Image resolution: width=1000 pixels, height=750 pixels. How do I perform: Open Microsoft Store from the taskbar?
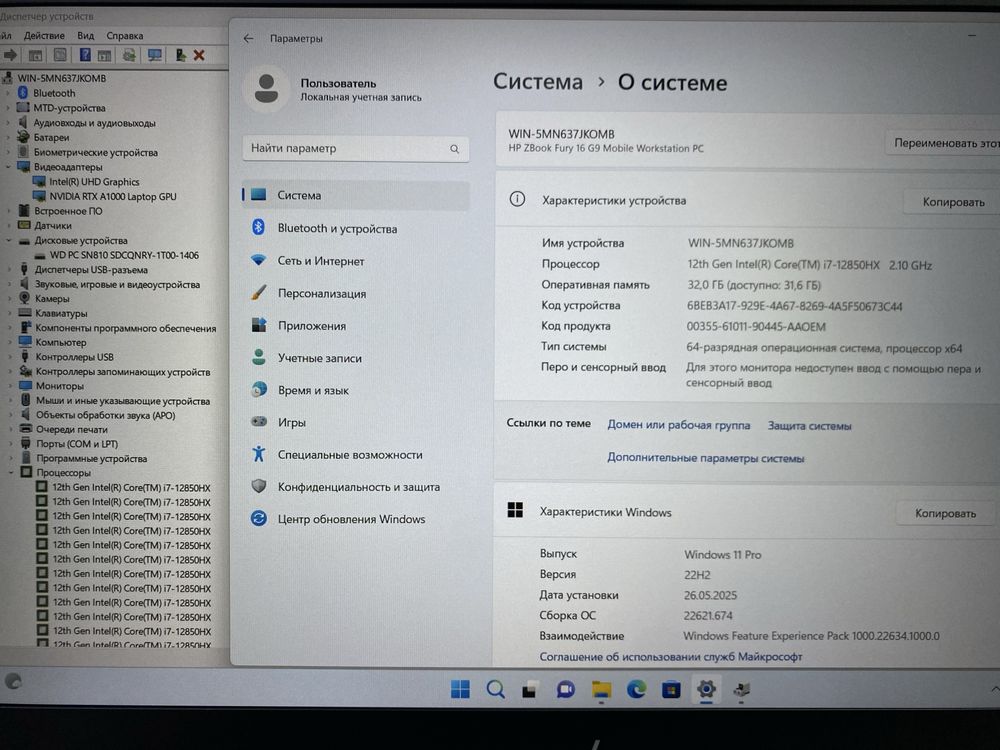point(671,689)
